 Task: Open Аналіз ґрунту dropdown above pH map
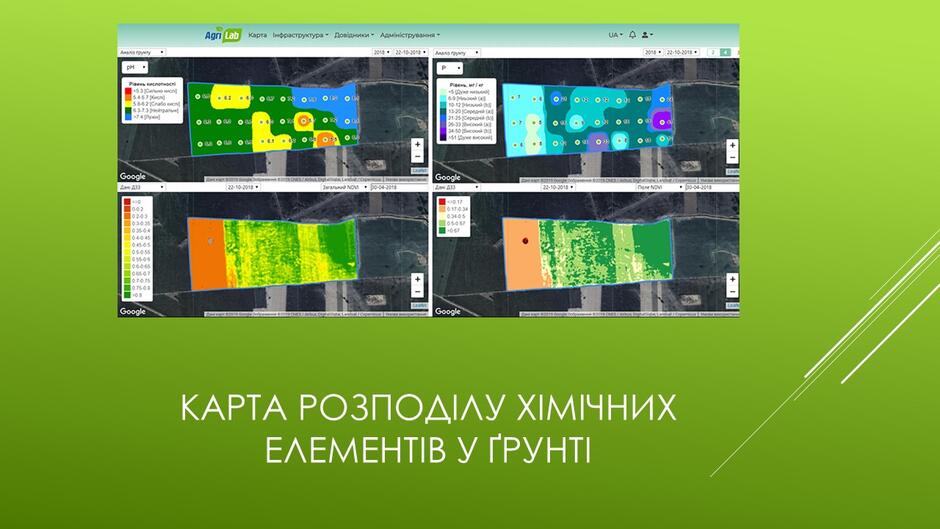click(x=141, y=52)
